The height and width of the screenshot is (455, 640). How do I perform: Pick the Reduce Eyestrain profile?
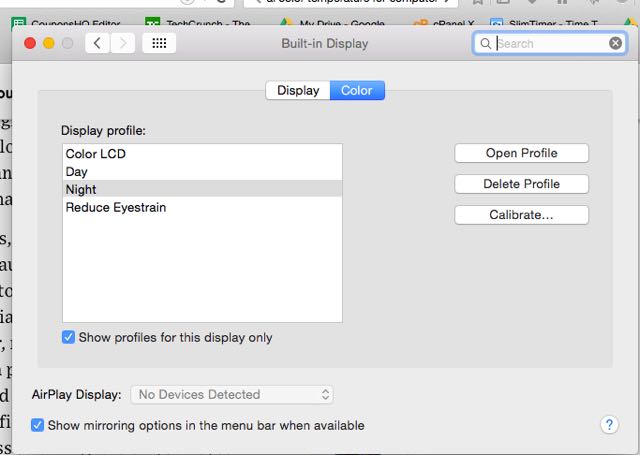202,207
